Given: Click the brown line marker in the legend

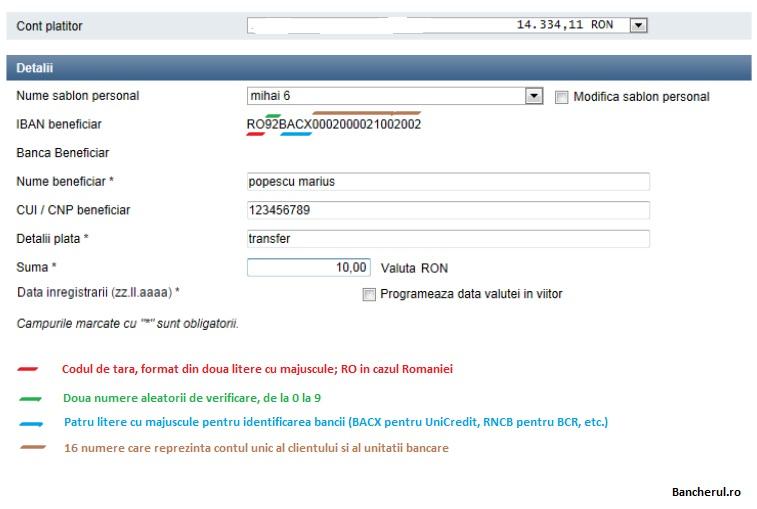Looking at the screenshot, I should pyautogui.click(x=32, y=448).
